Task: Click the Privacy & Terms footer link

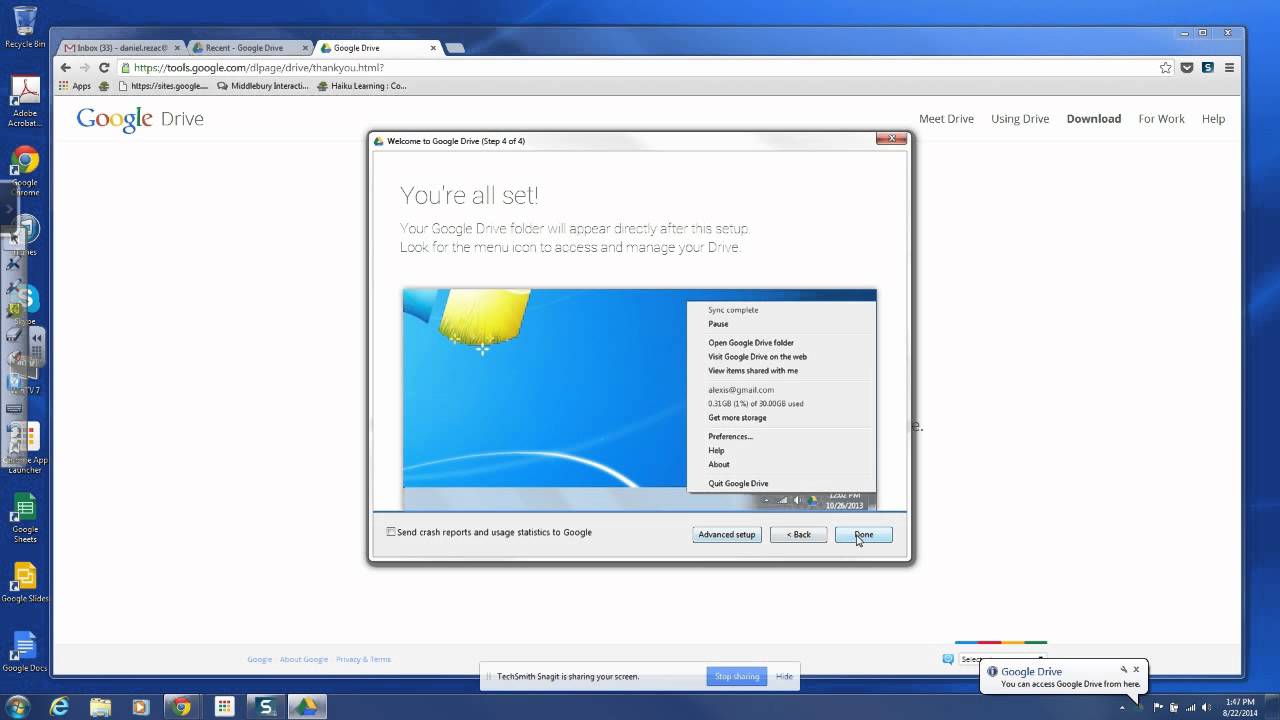Action: click(x=363, y=659)
